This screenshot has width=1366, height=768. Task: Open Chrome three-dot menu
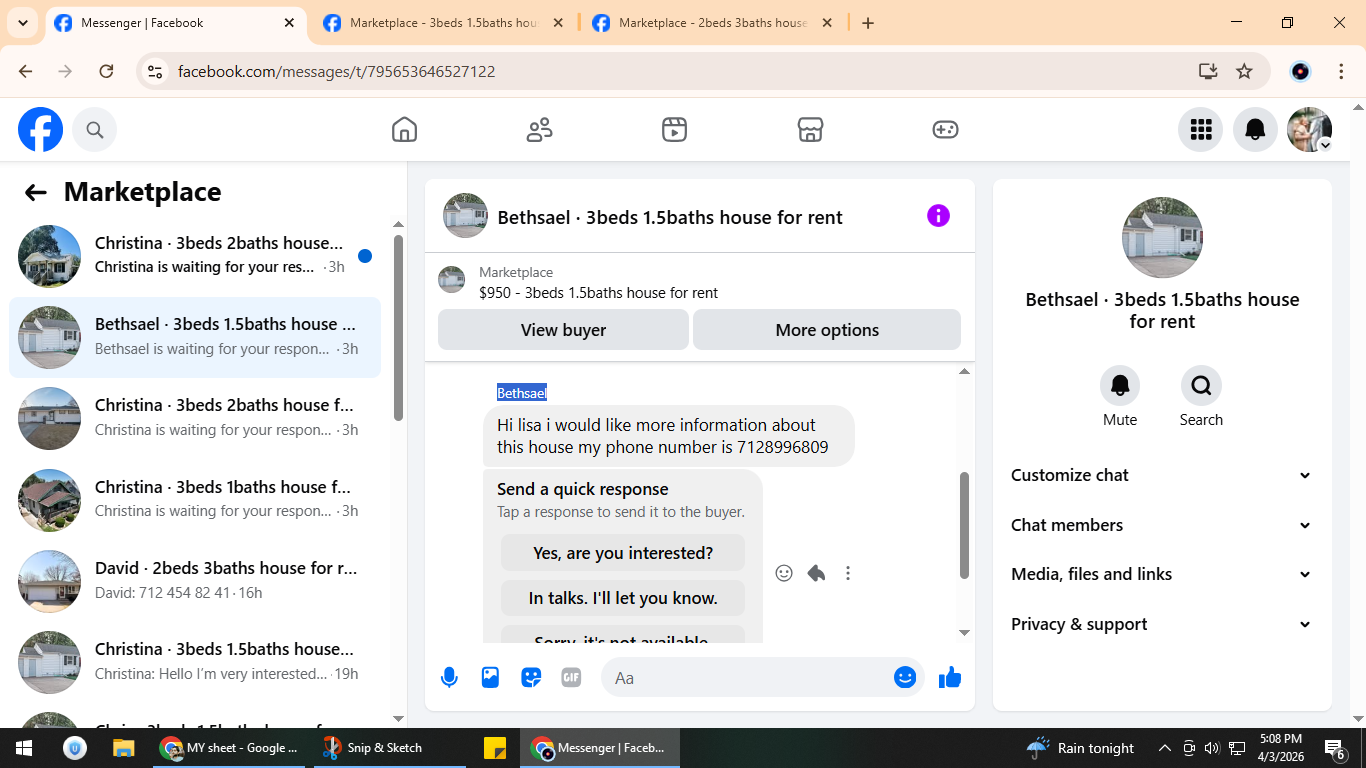click(x=1342, y=71)
